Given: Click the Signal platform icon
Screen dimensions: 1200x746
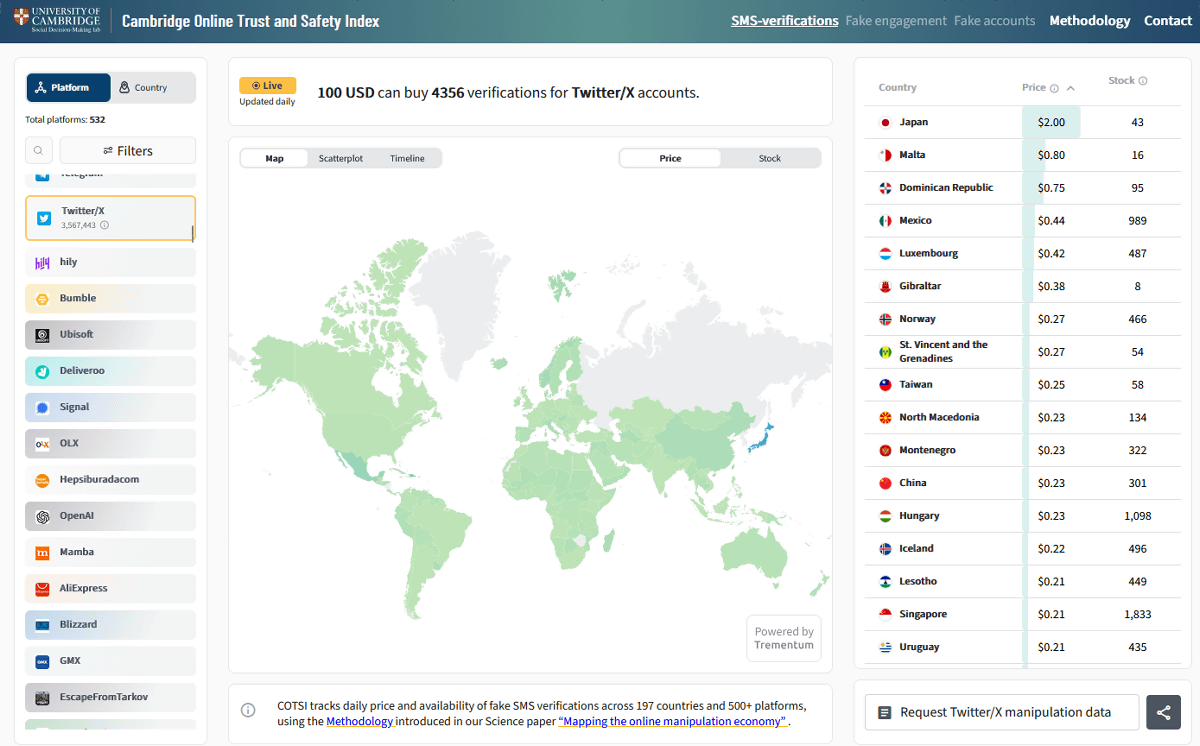Looking at the screenshot, I should 43,408.
